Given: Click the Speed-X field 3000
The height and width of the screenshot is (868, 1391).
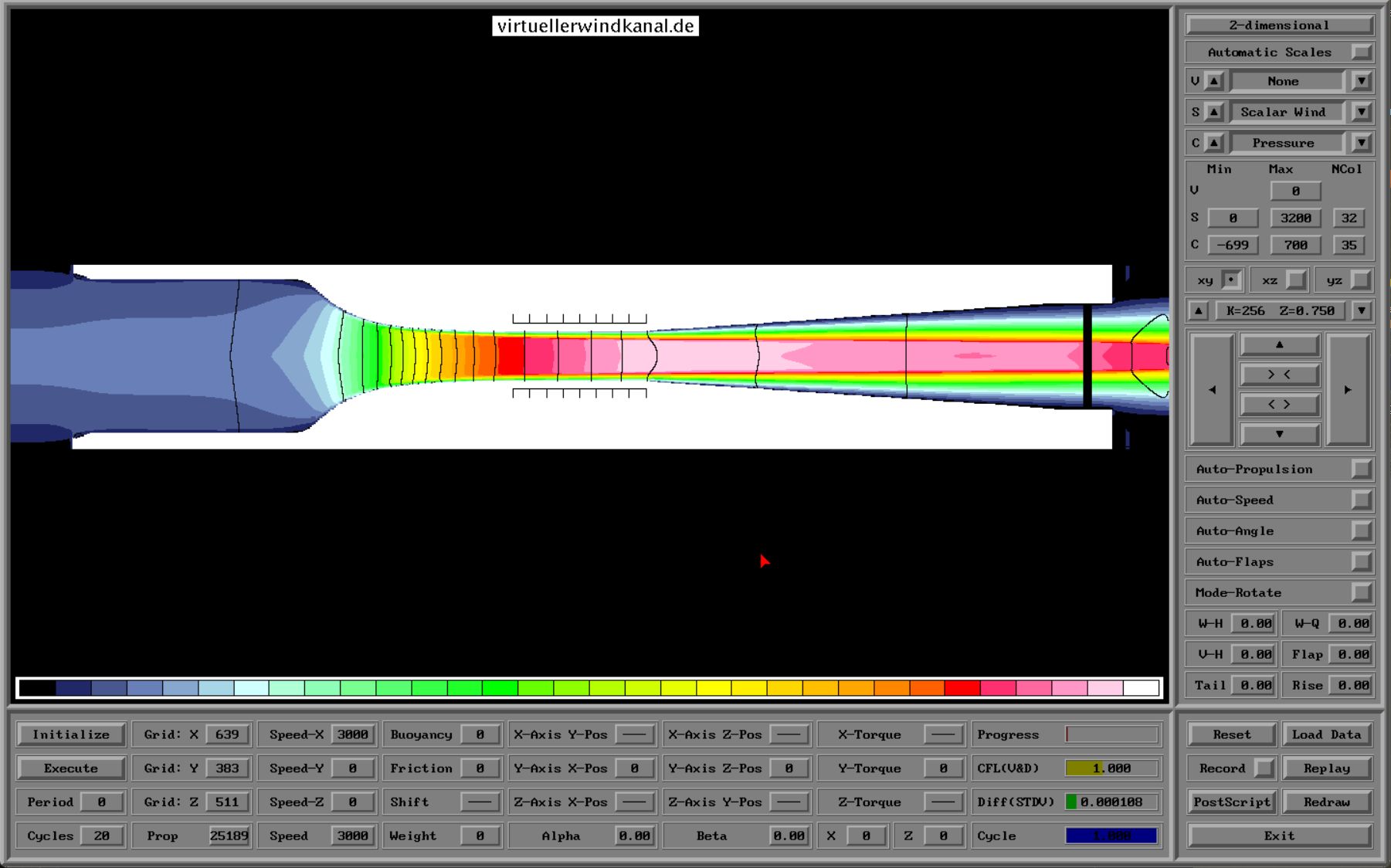Looking at the screenshot, I should [352, 734].
